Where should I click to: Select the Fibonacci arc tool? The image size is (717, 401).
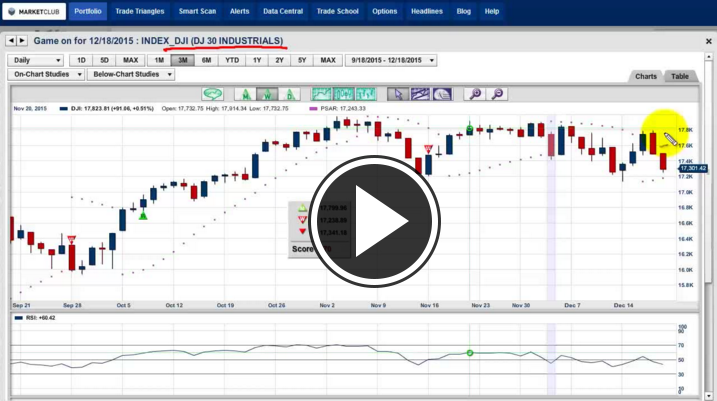click(442, 94)
